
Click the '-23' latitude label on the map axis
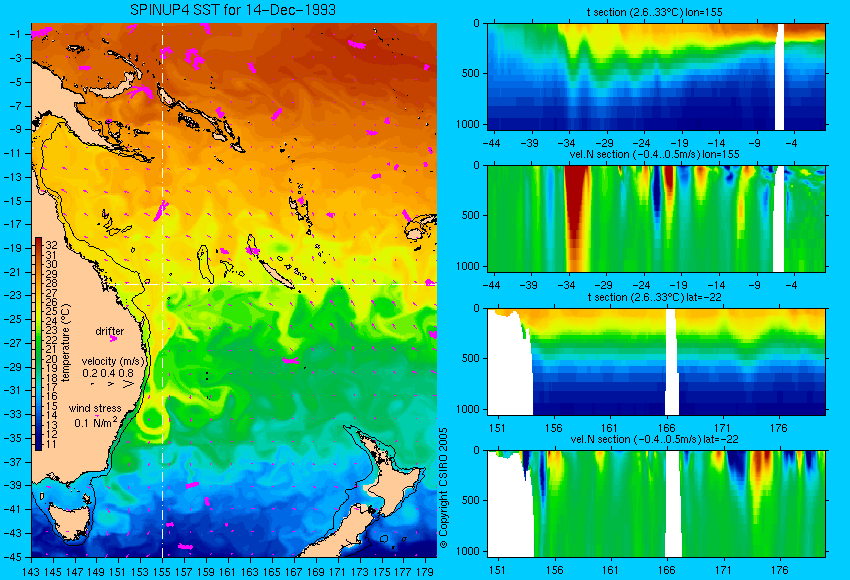(x=15, y=295)
